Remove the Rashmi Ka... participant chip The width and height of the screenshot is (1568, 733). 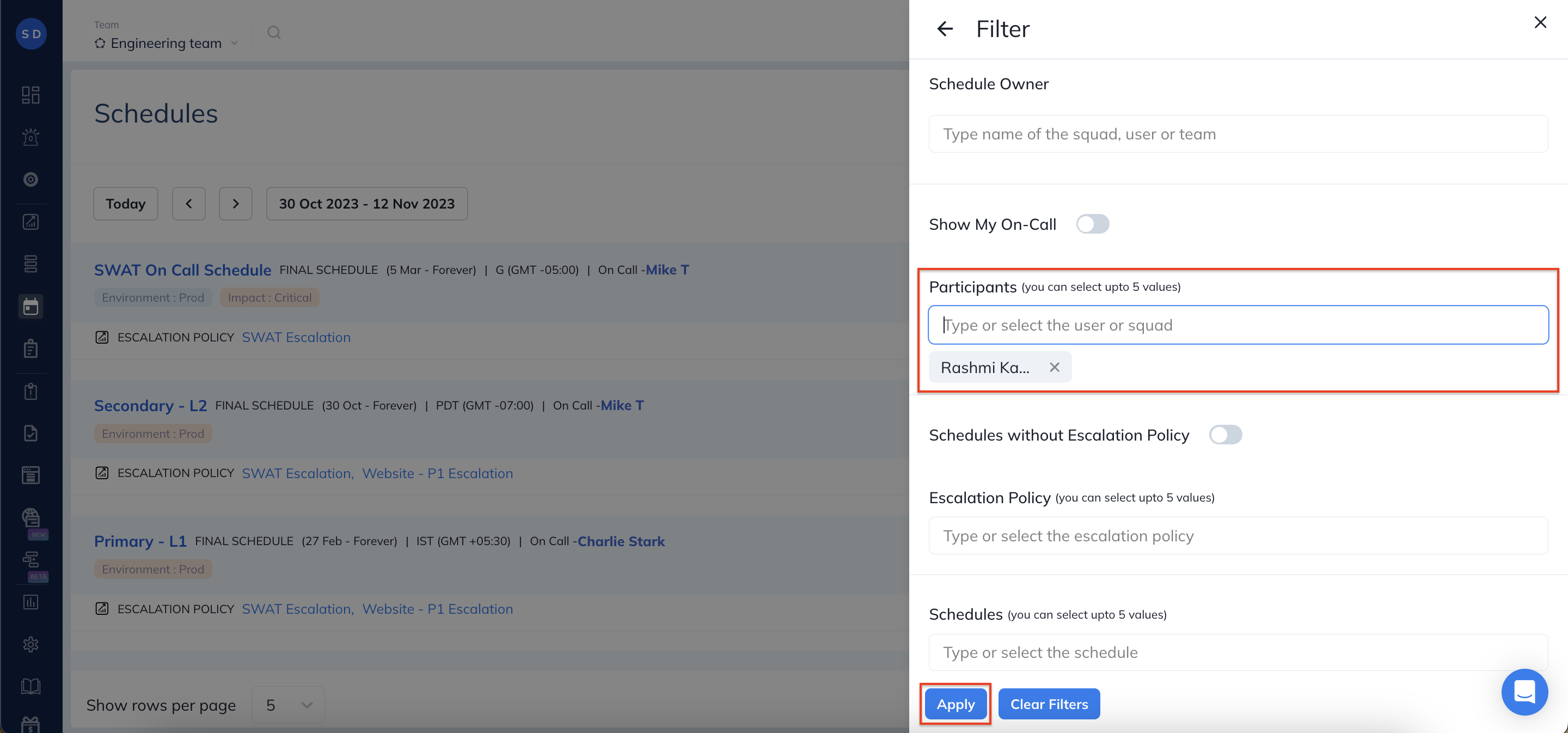1054,367
